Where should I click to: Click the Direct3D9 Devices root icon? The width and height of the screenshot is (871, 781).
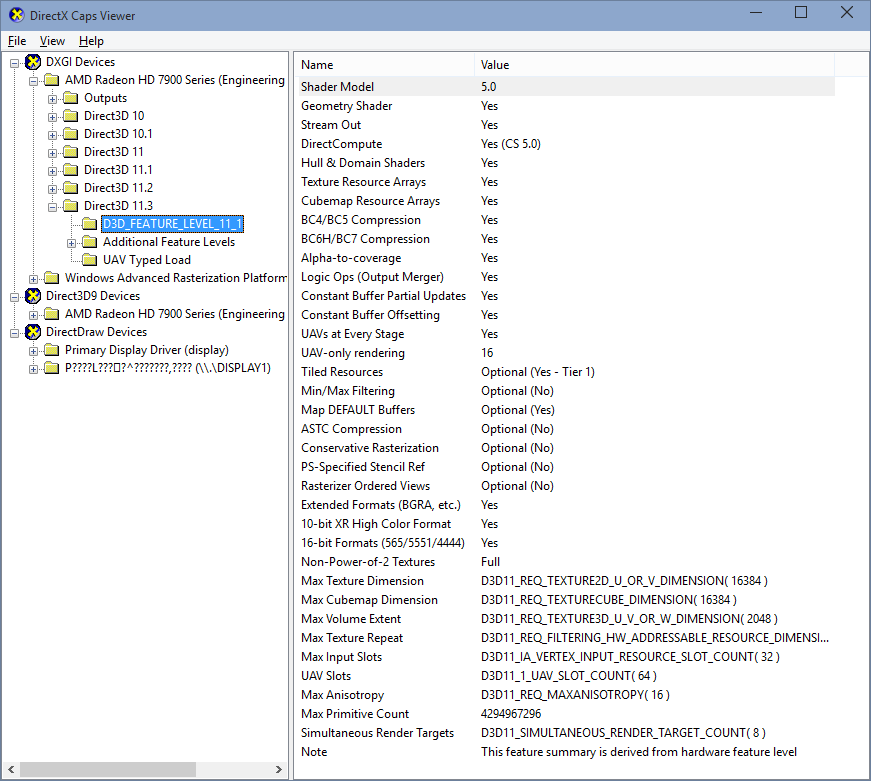coord(33,296)
